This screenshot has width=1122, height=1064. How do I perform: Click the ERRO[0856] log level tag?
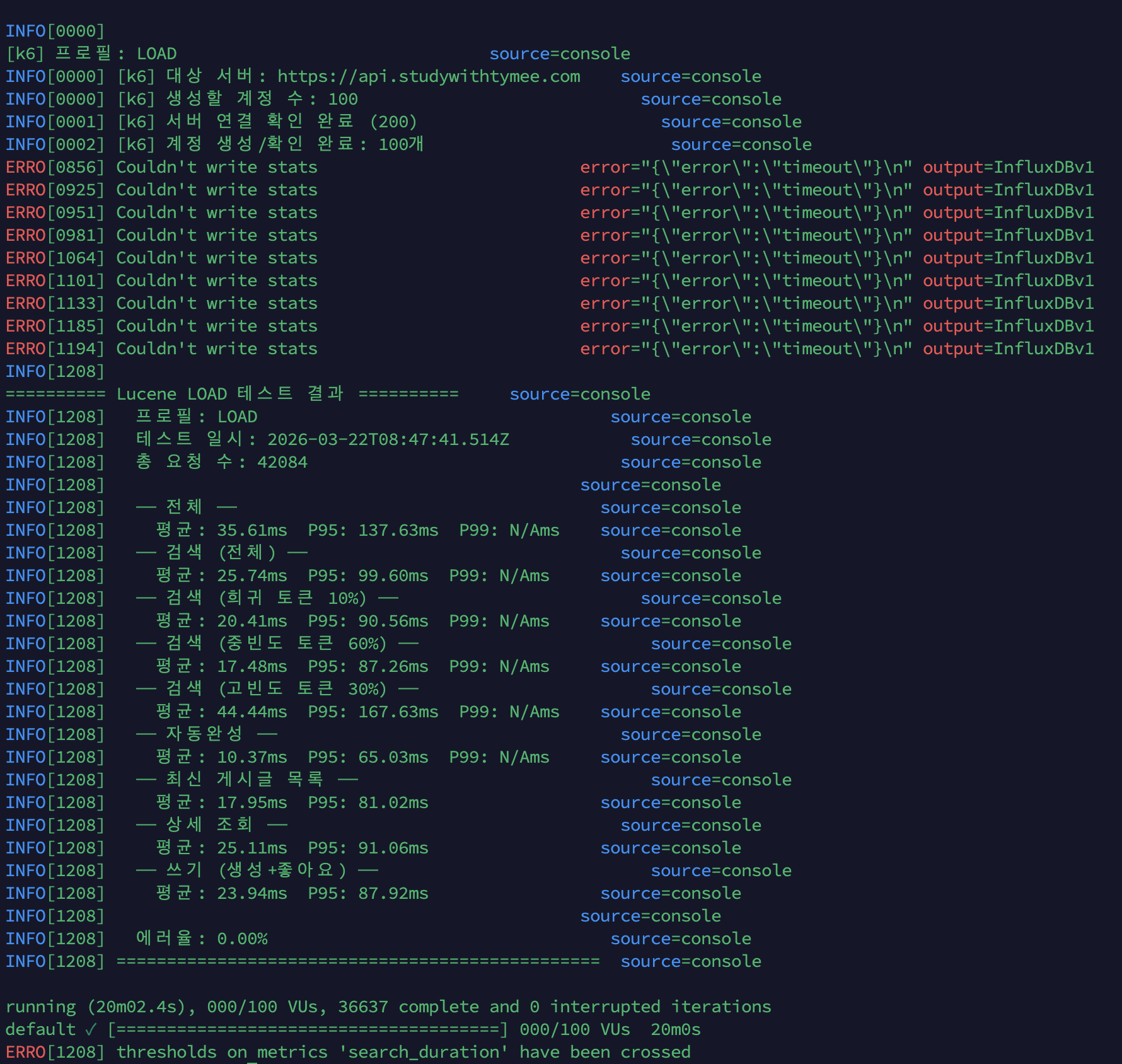[x=54, y=167]
